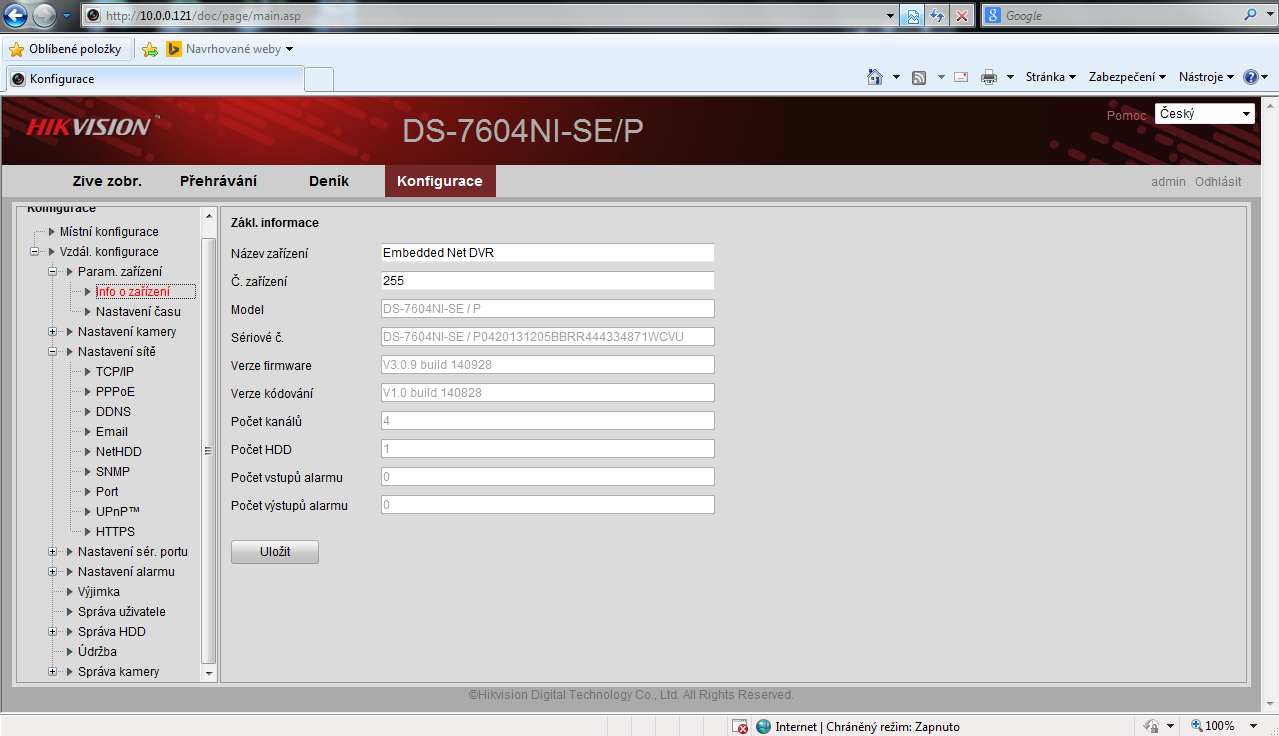Switch to the Zive zobr. tab
The width and height of the screenshot is (1279, 736).
107,181
